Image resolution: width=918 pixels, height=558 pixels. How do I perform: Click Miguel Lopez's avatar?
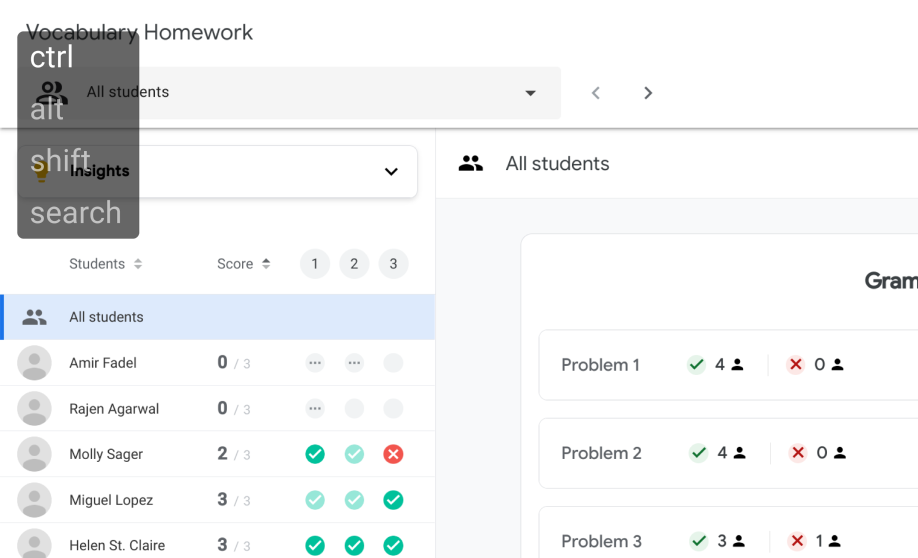coord(35,499)
